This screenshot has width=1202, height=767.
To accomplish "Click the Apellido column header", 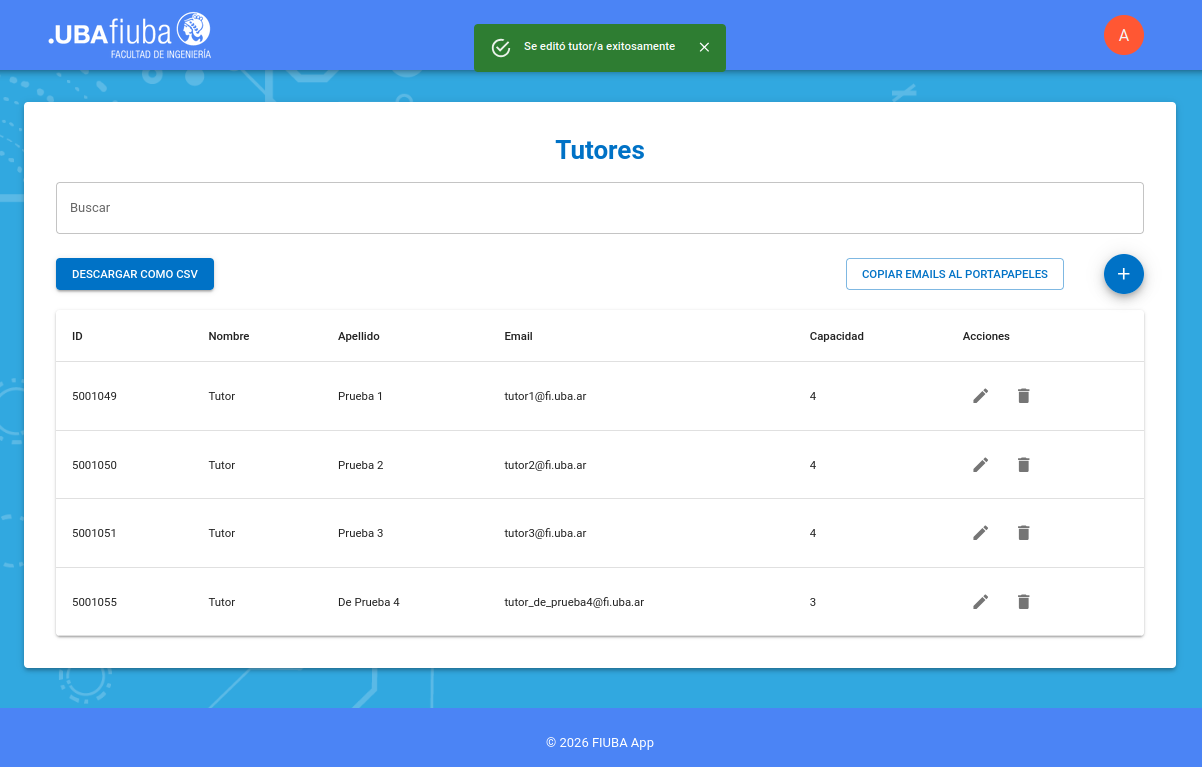I will [358, 336].
